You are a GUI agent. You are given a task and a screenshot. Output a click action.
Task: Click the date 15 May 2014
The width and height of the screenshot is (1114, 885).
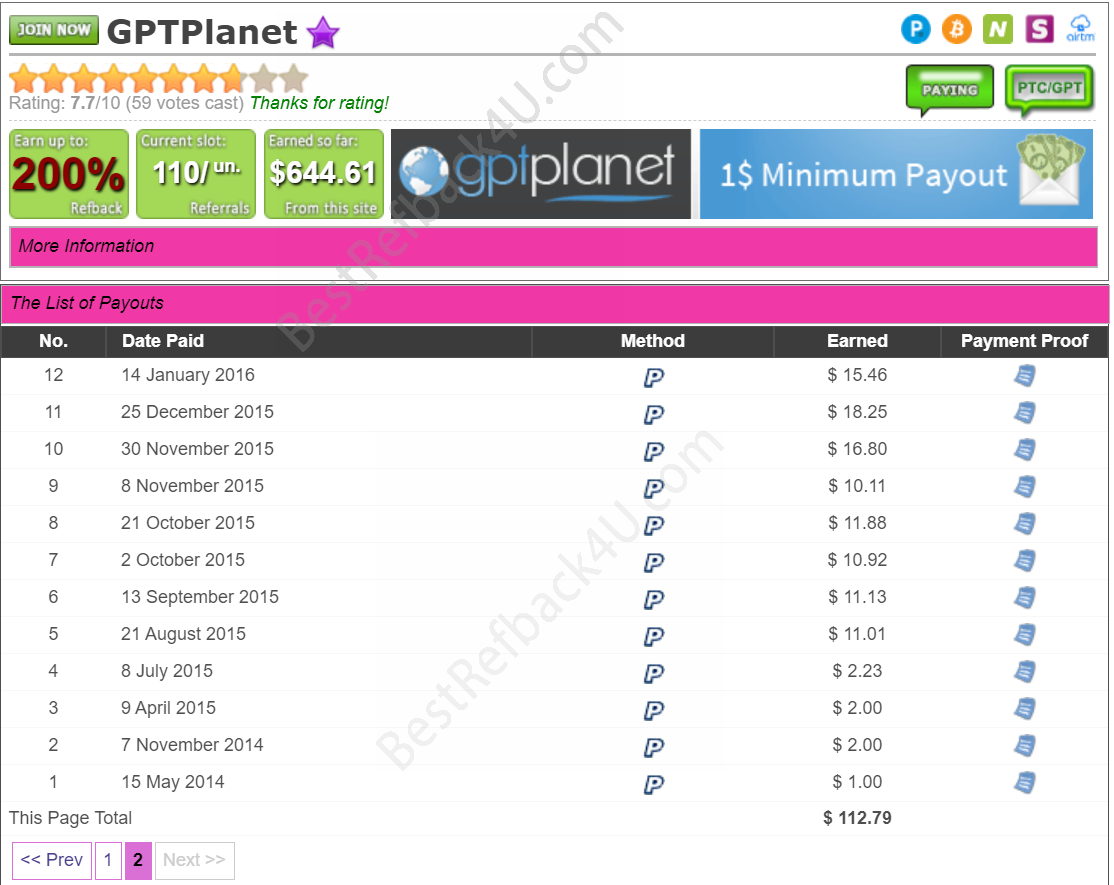tap(173, 782)
